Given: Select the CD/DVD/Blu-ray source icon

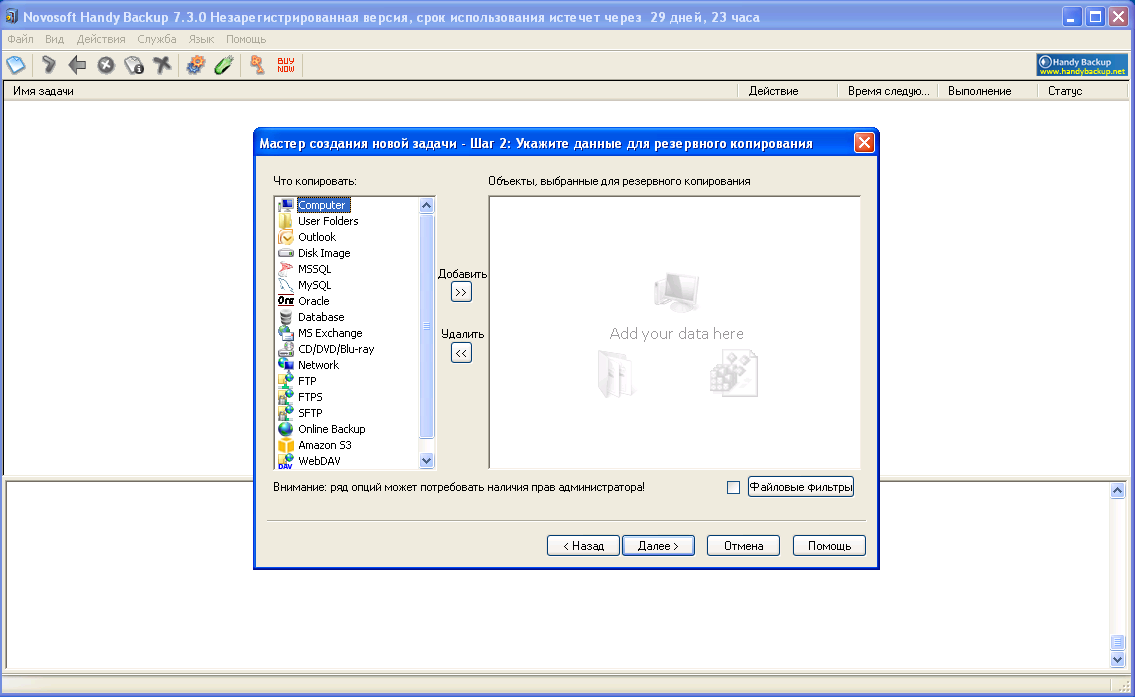Looking at the screenshot, I should [x=286, y=348].
